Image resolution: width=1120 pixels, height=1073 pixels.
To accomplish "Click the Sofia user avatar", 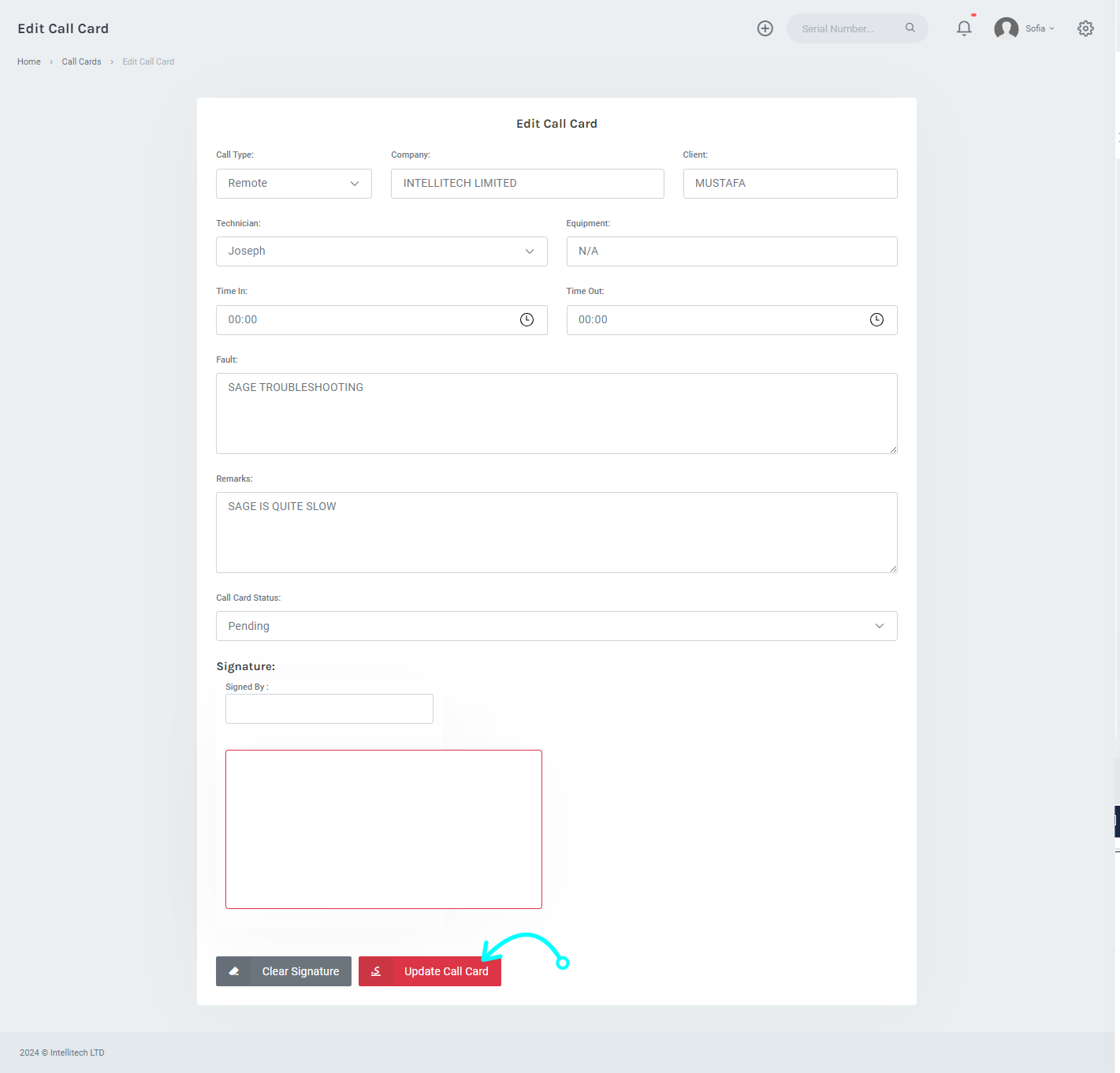I will (1006, 28).
